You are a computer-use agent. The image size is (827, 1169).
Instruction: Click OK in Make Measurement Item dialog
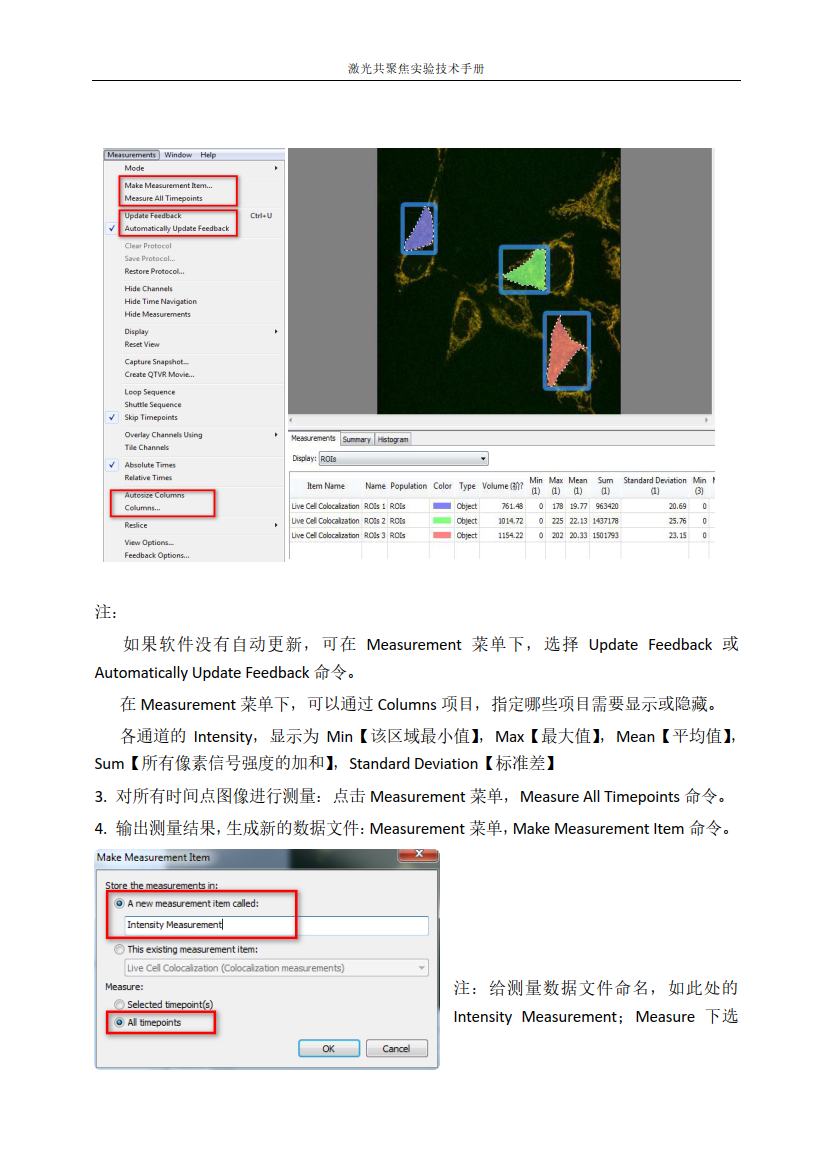tap(328, 1048)
